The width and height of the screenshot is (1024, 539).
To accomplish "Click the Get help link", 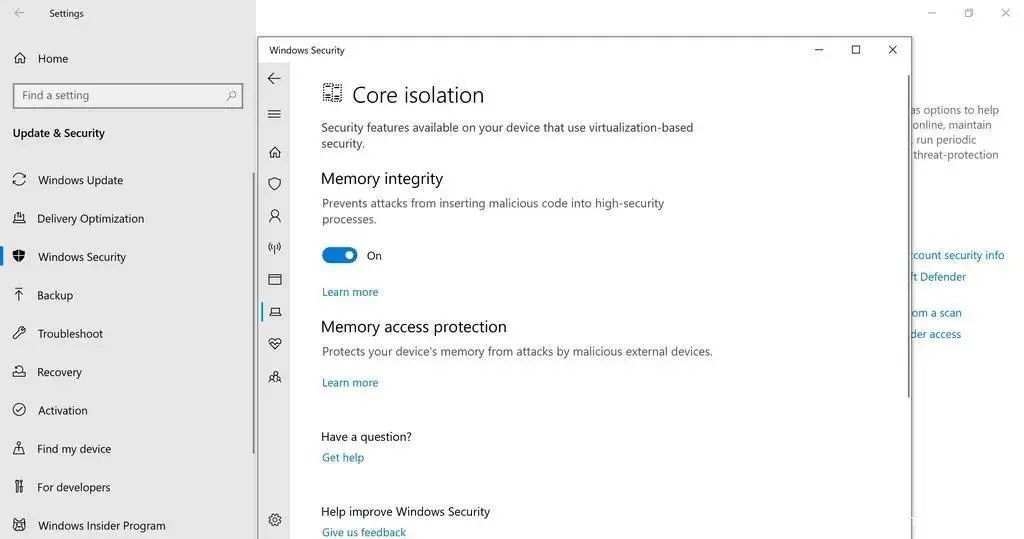I will coord(343,458).
